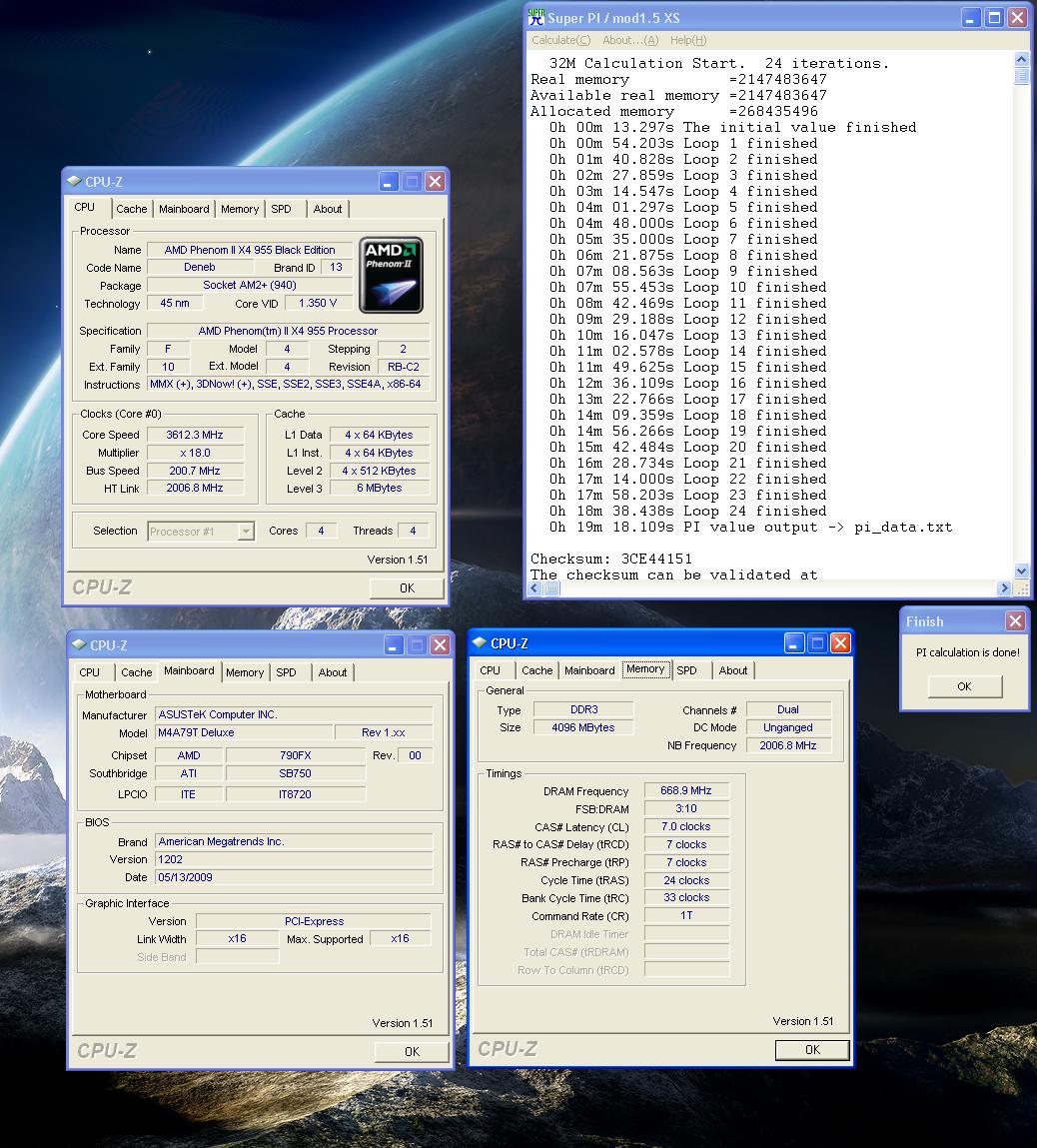Open CPU tab in the Memory CPU-Z window
This screenshot has height=1148, width=1037.
[x=491, y=669]
